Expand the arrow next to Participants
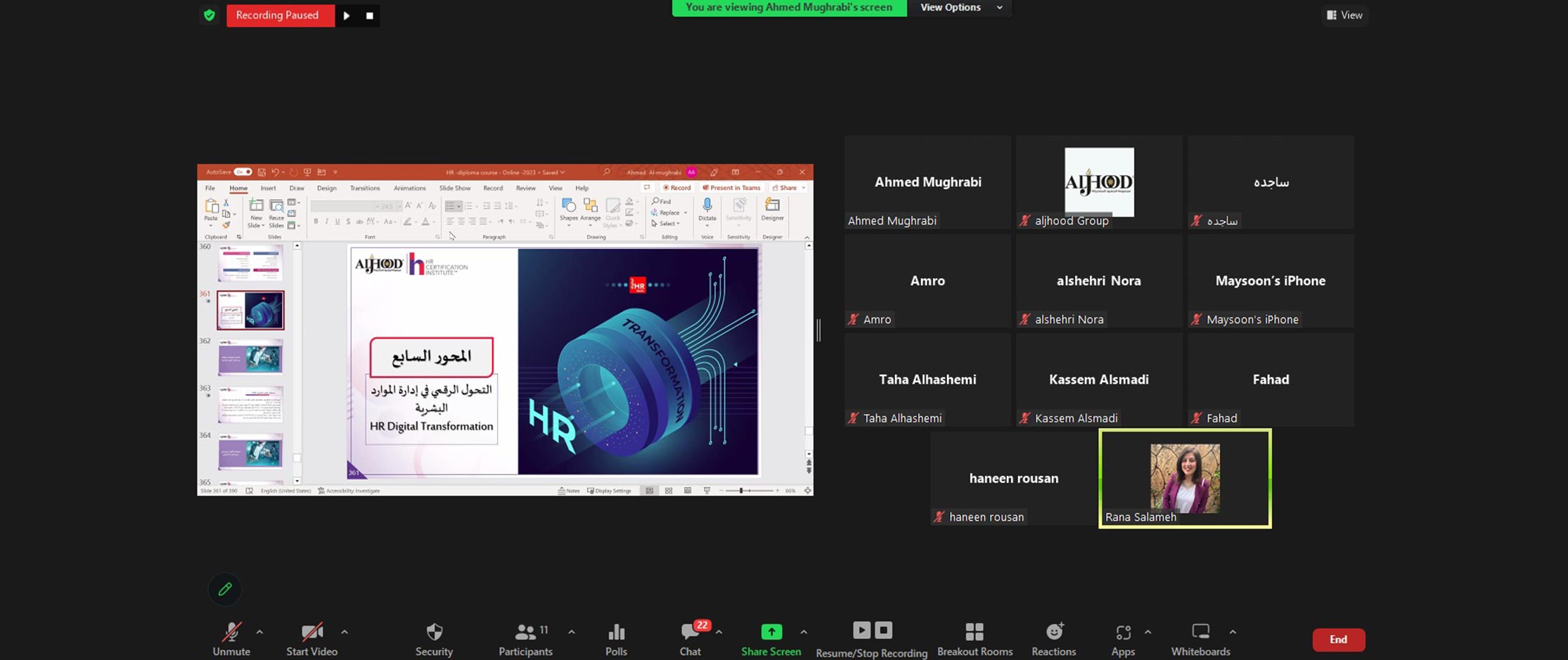 pos(572,632)
